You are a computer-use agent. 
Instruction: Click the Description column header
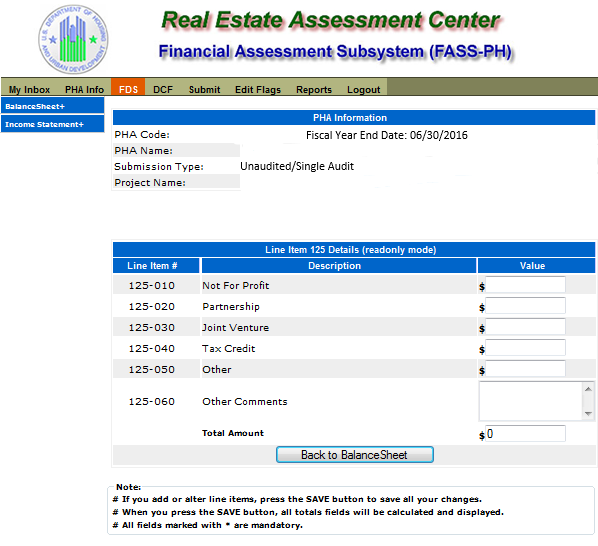click(x=339, y=266)
